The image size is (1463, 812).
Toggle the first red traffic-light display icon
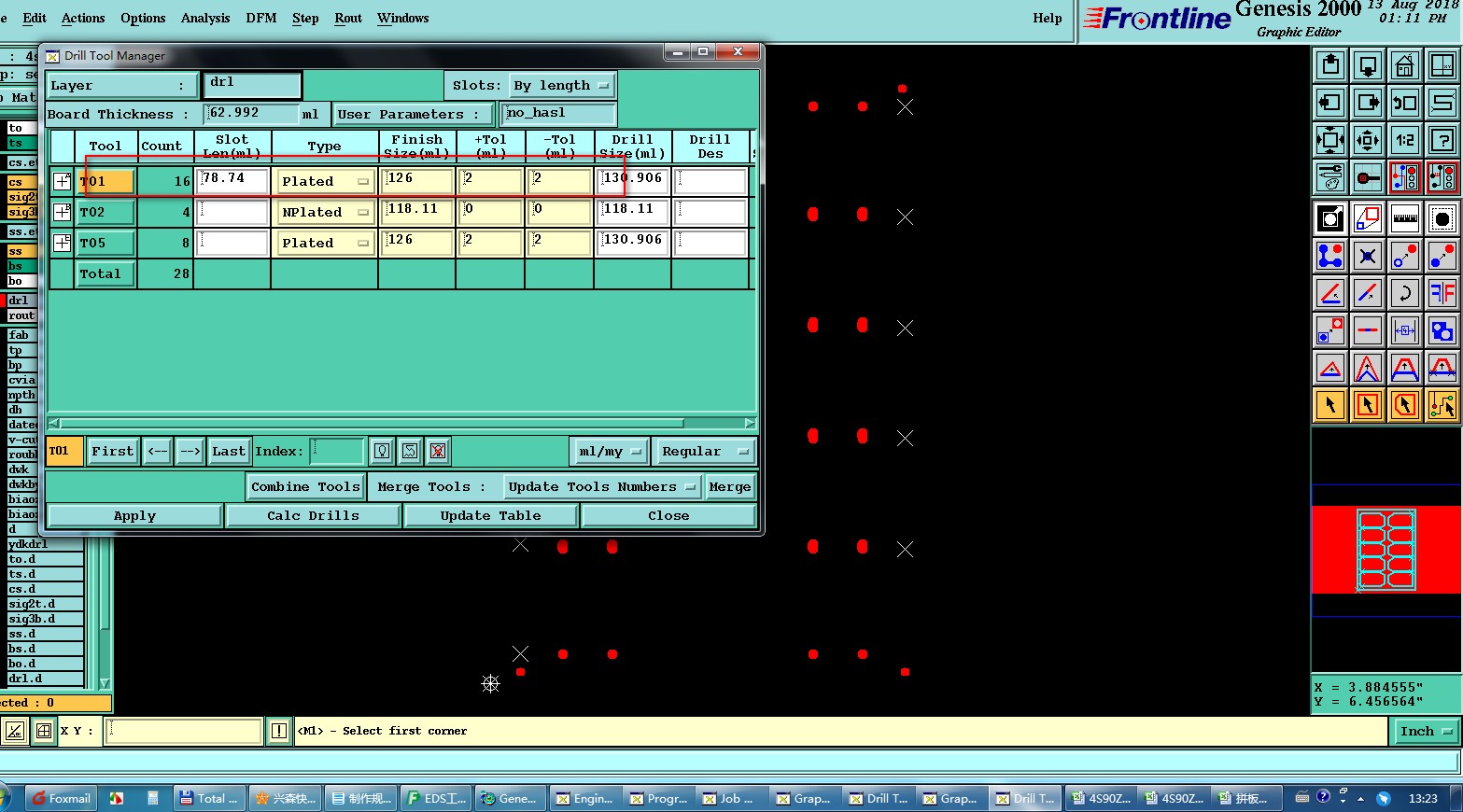point(1405,177)
